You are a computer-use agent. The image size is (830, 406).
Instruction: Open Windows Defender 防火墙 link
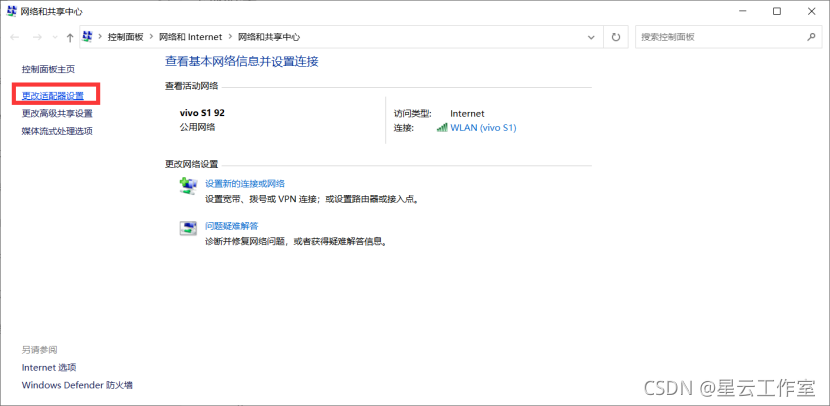77,385
